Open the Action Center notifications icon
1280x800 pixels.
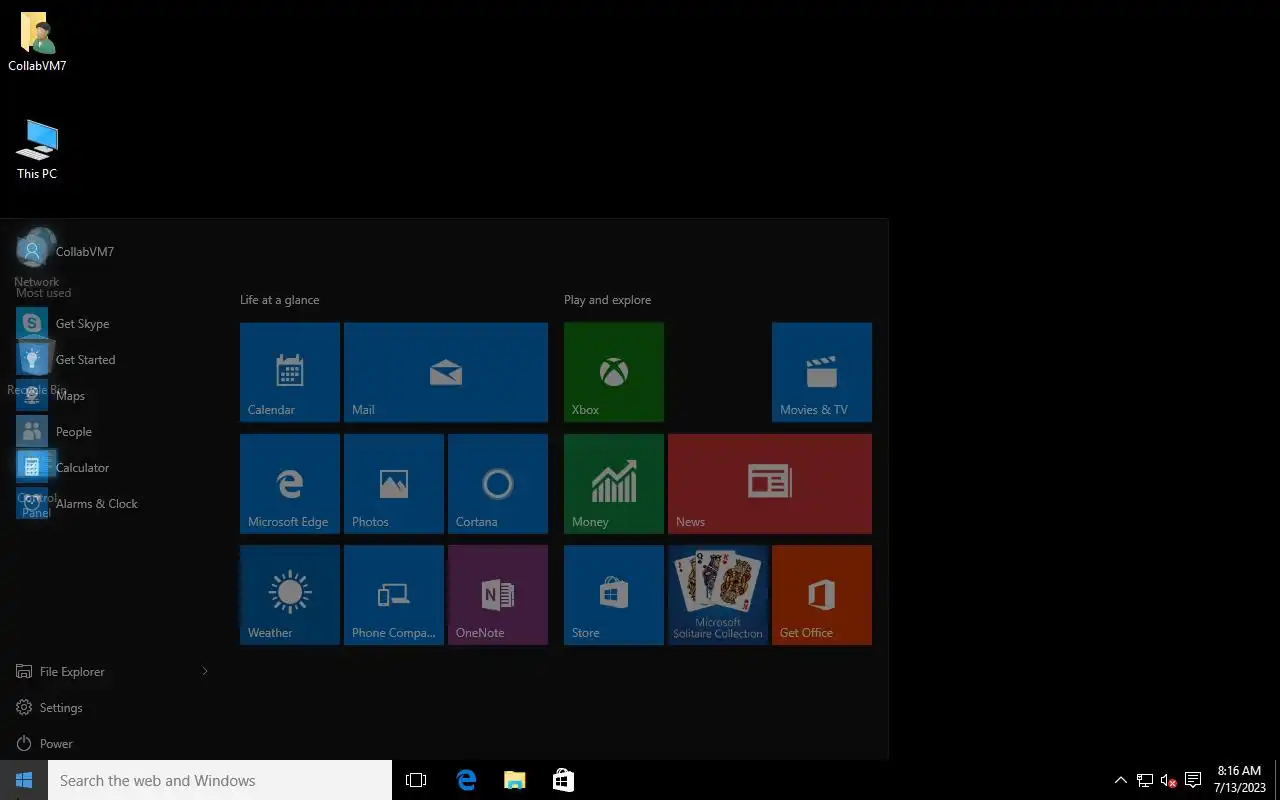tap(1193, 780)
